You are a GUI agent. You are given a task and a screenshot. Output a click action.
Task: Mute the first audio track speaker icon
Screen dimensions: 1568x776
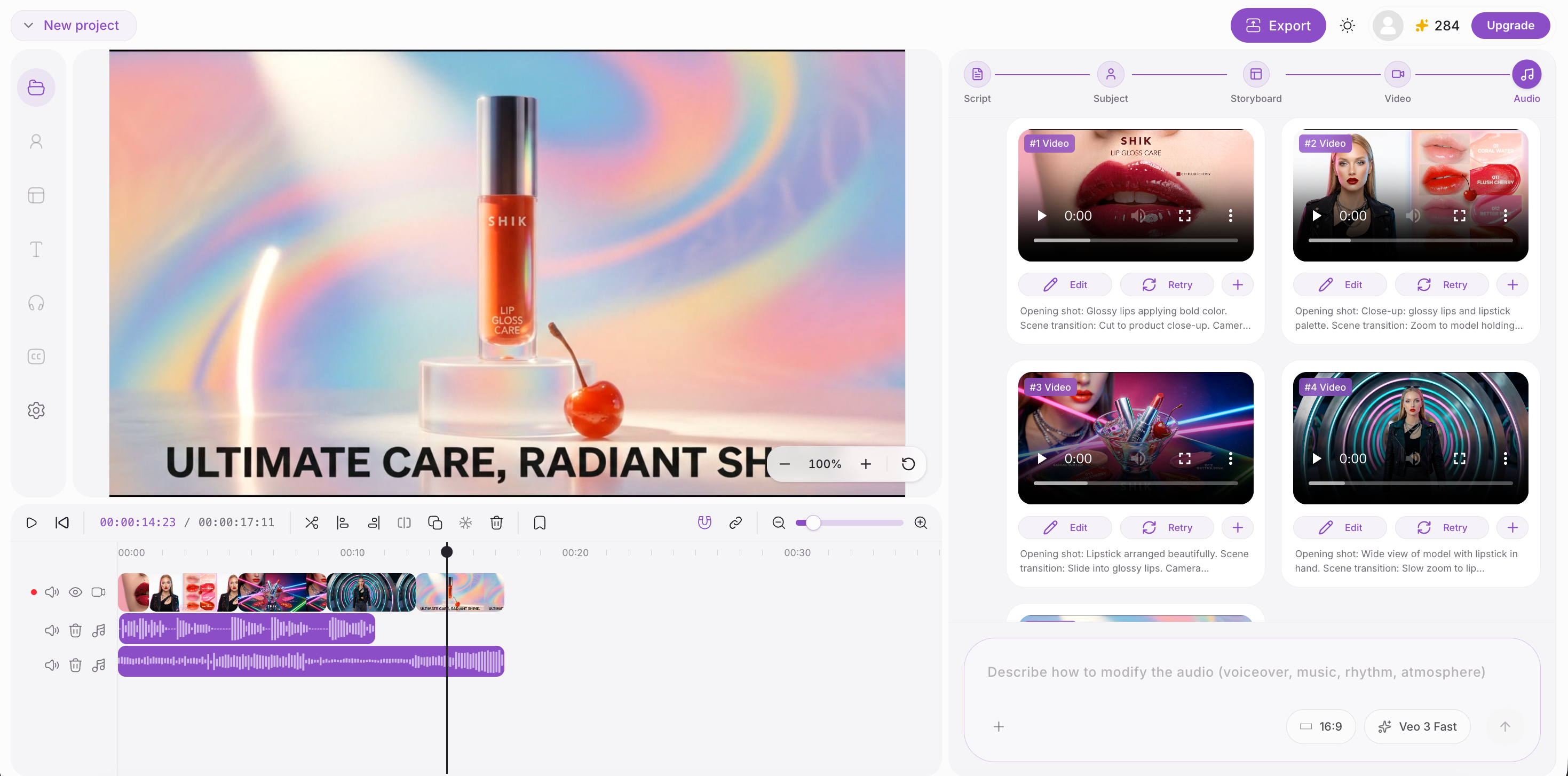point(52,630)
